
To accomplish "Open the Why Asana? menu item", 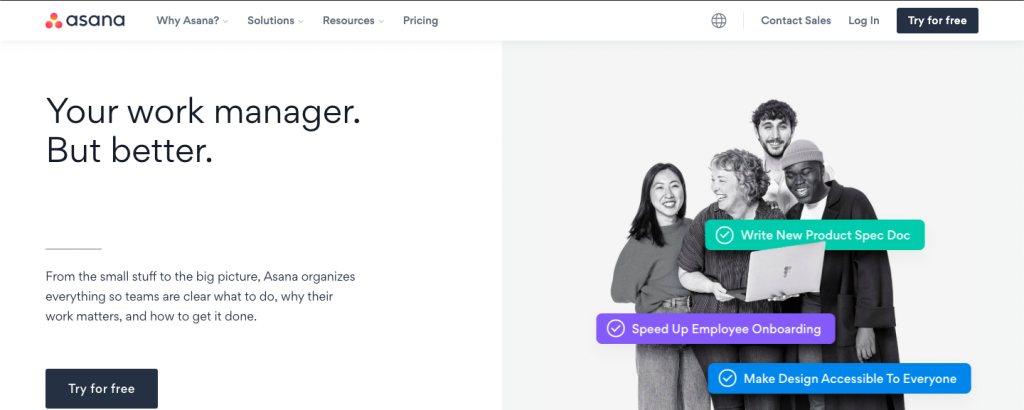I will tap(188, 21).
